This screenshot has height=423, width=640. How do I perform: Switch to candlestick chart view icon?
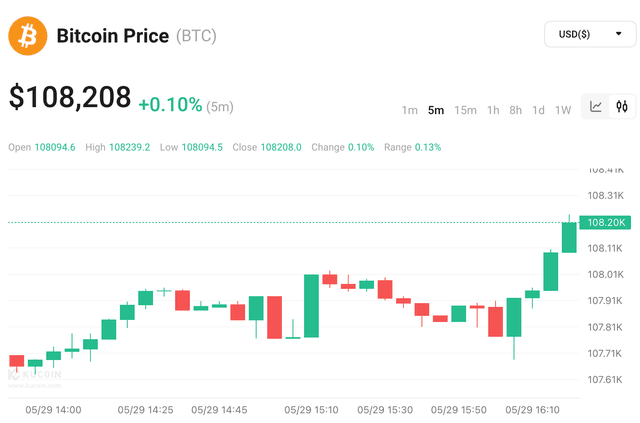[x=622, y=107]
